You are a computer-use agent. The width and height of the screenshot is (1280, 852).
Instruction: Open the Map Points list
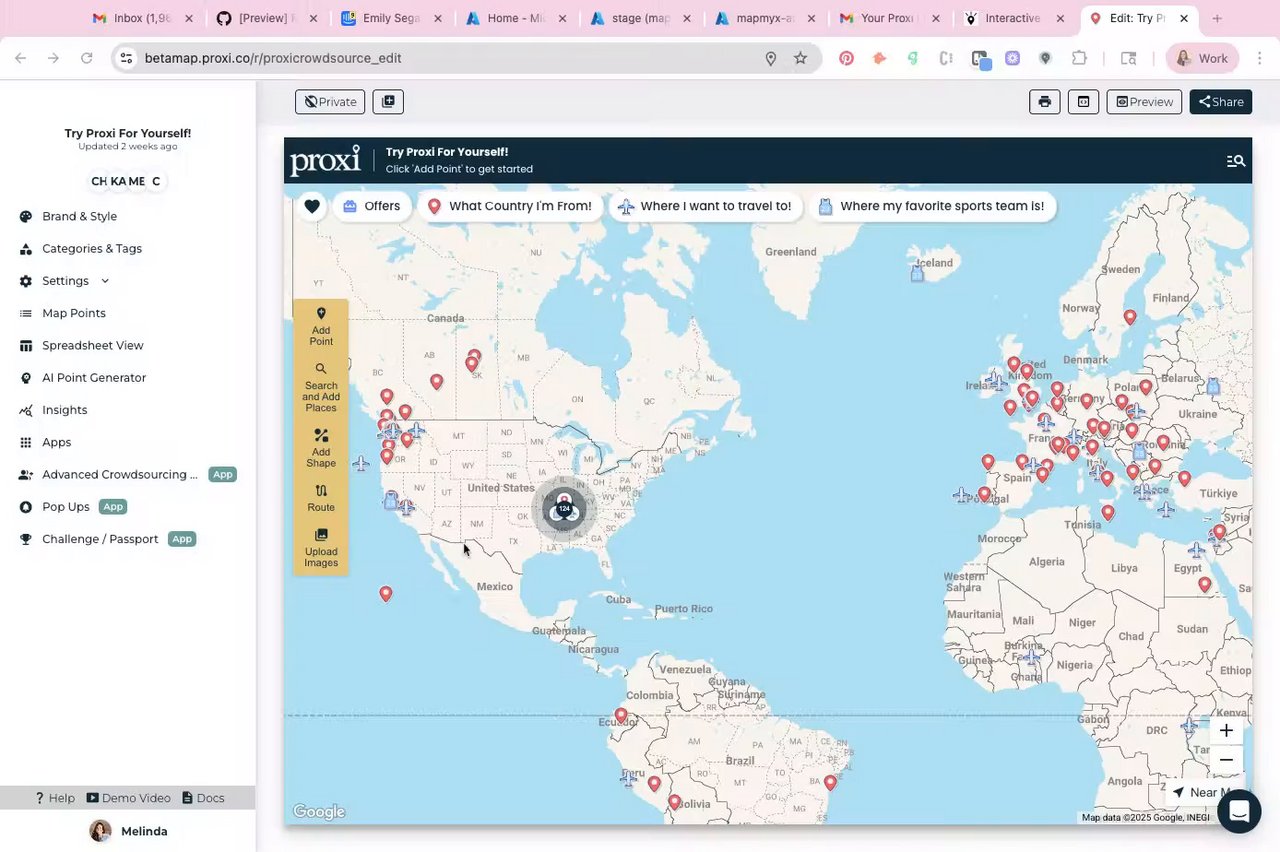(x=74, y=313)
